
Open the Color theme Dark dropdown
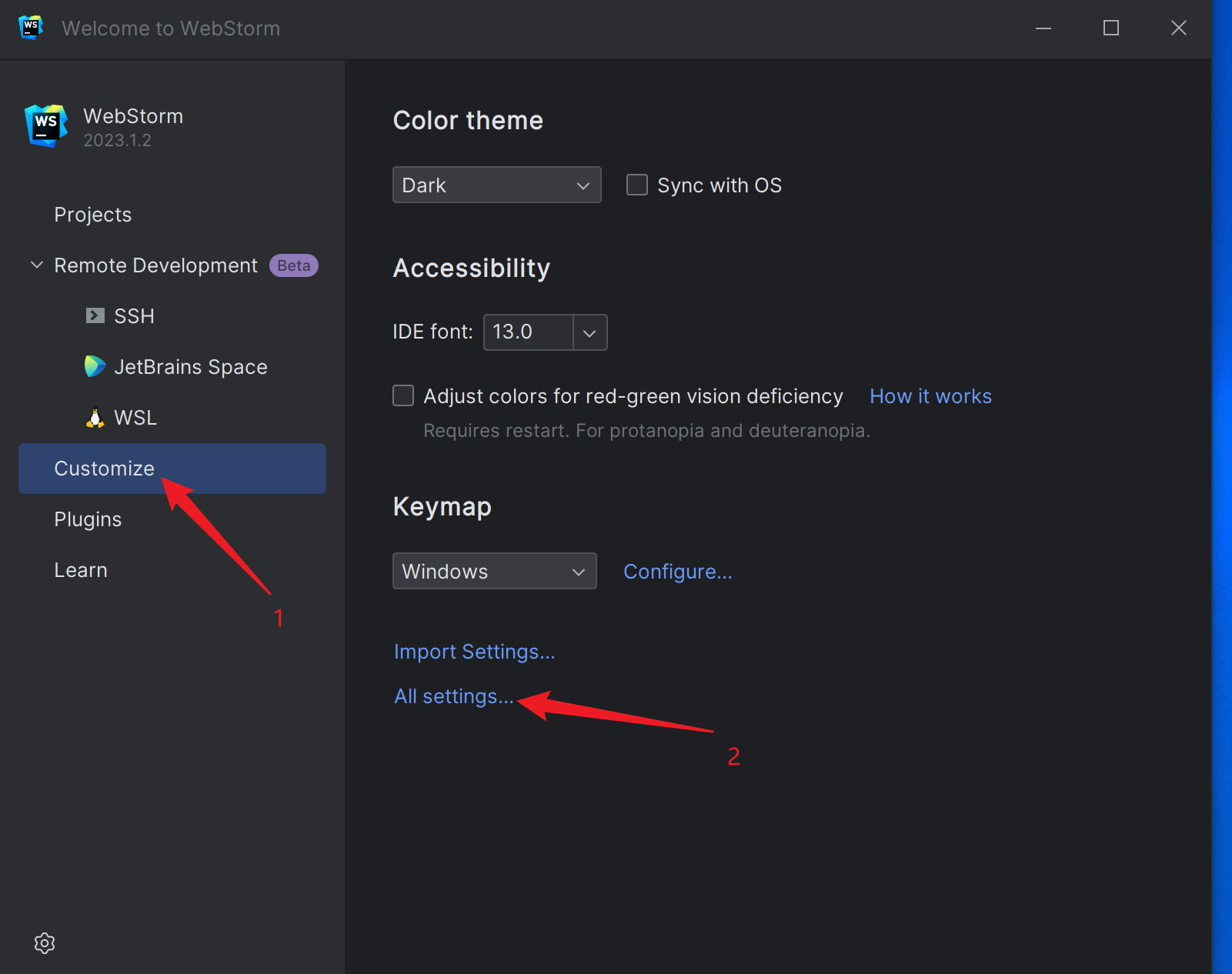point(497,185)
